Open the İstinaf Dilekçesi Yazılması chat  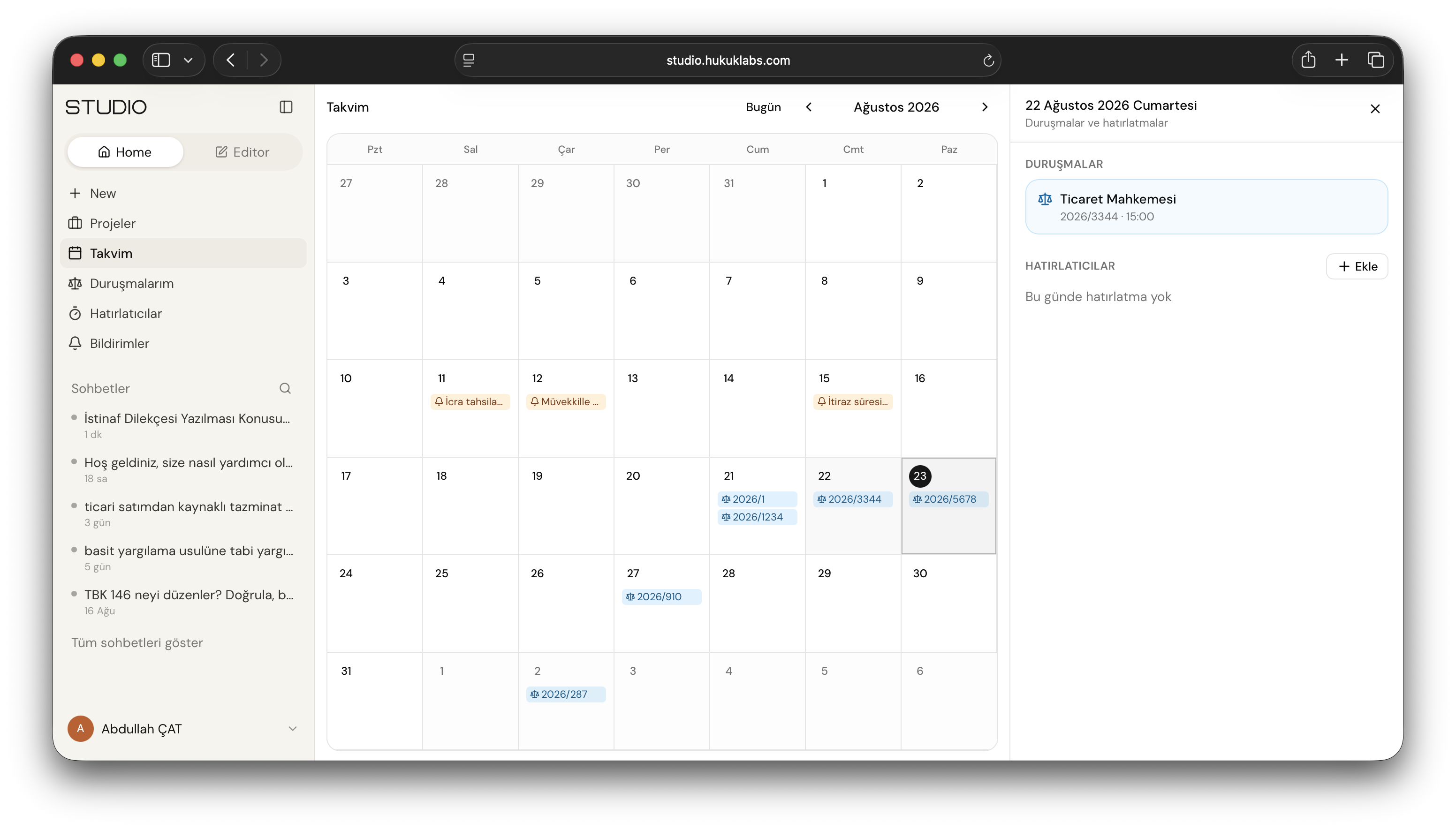183,425
